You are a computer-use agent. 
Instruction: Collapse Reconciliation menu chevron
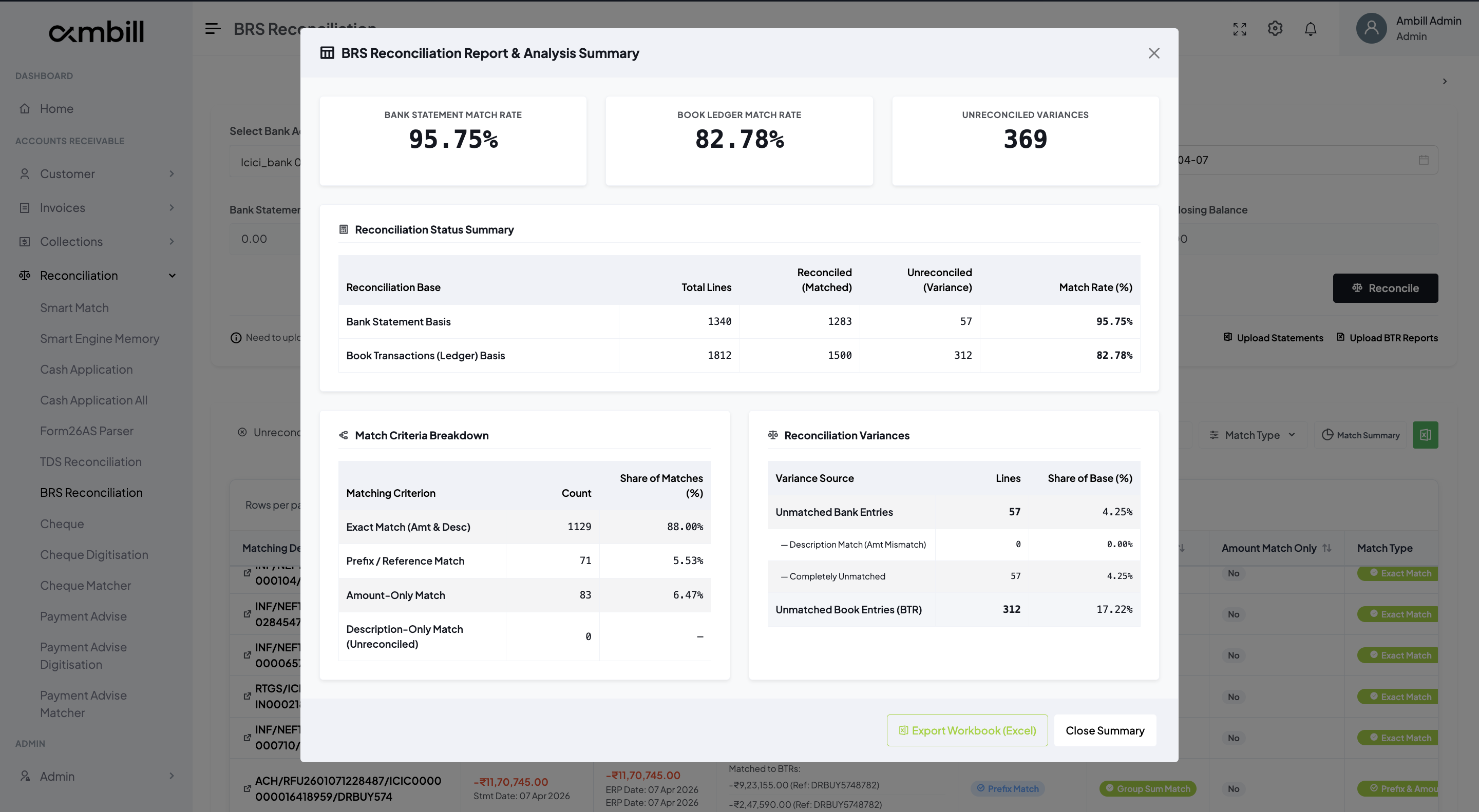172,276
